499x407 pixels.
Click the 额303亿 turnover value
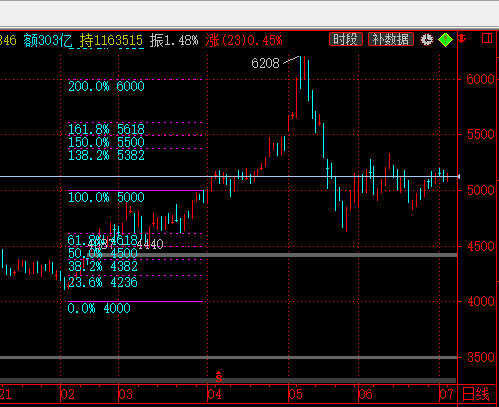click(x=48, y=41)
